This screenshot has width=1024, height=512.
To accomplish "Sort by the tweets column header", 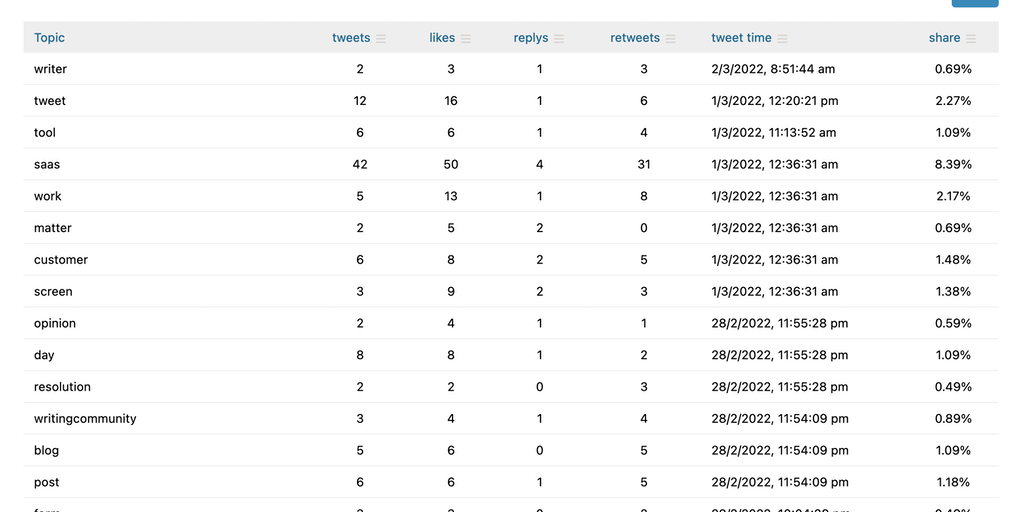I will click(x=351, y=38).
